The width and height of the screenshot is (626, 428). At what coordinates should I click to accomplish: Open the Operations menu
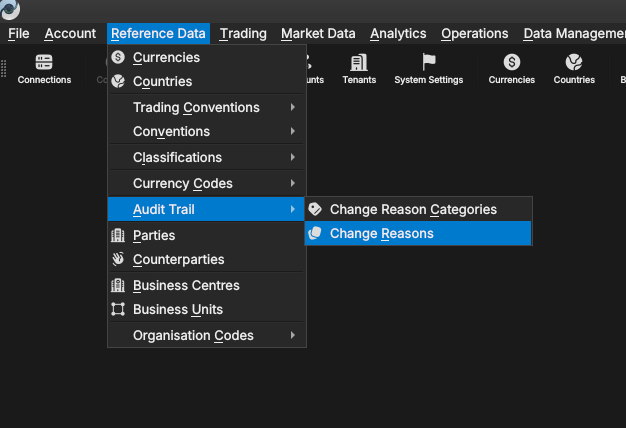pyautogui.click(x=475, y=34)
